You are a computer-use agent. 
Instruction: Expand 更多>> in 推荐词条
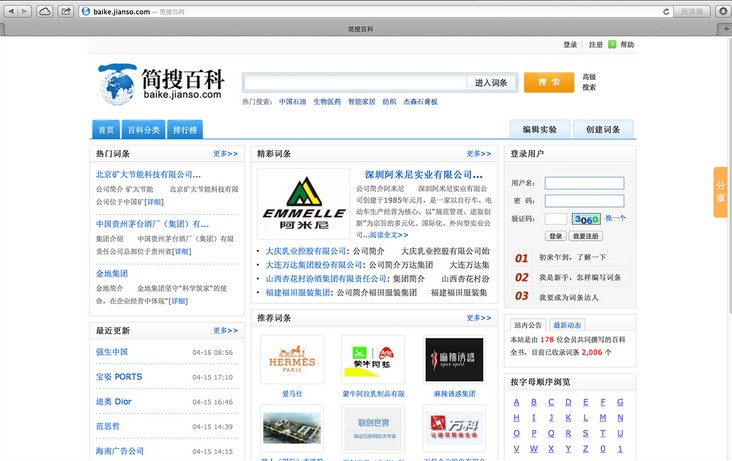(479, 318)
